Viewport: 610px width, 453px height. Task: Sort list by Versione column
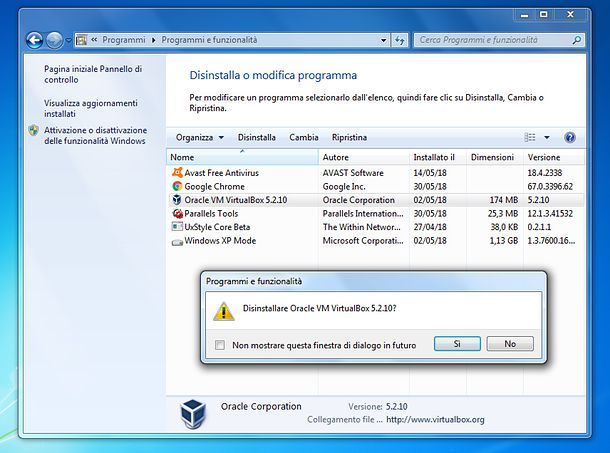[x=554, y=157]
